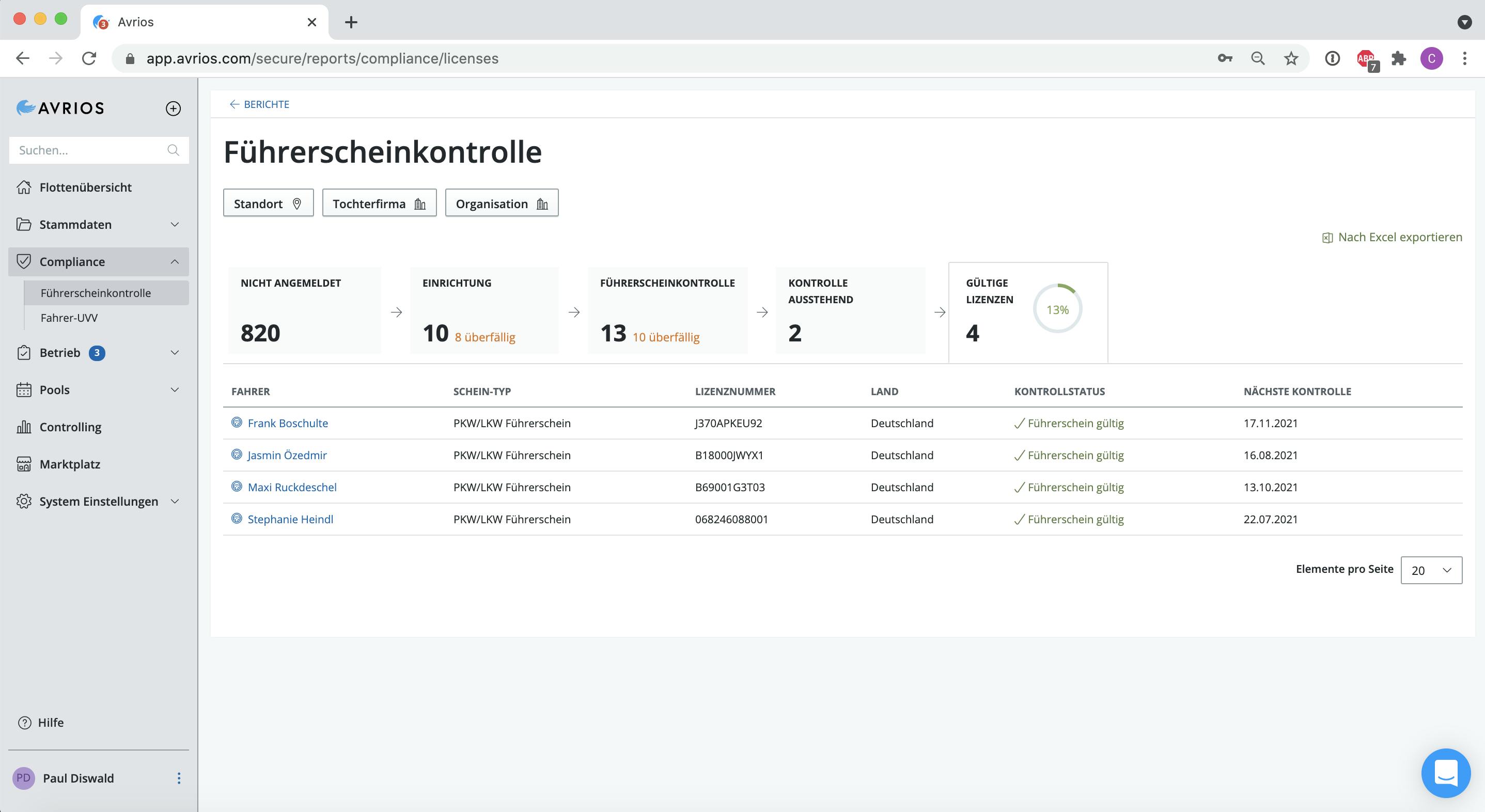Click the 1Password extension icon

pos(1332,58)
